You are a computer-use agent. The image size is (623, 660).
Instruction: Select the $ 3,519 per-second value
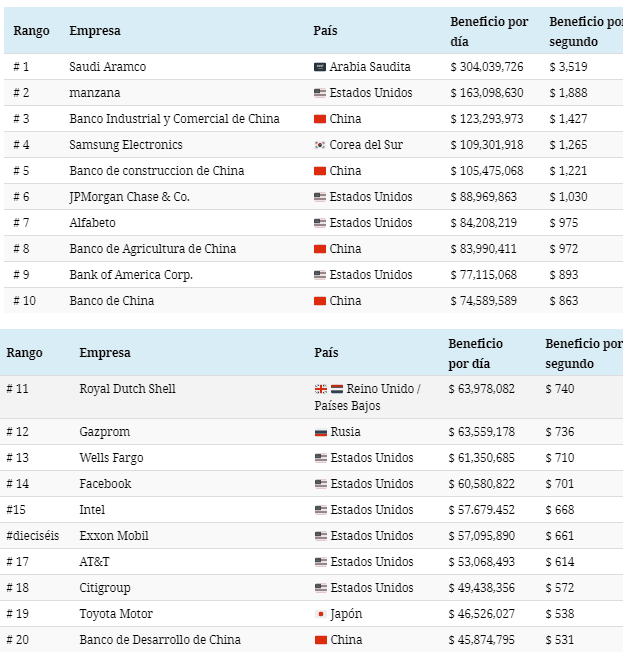point(568,67)
